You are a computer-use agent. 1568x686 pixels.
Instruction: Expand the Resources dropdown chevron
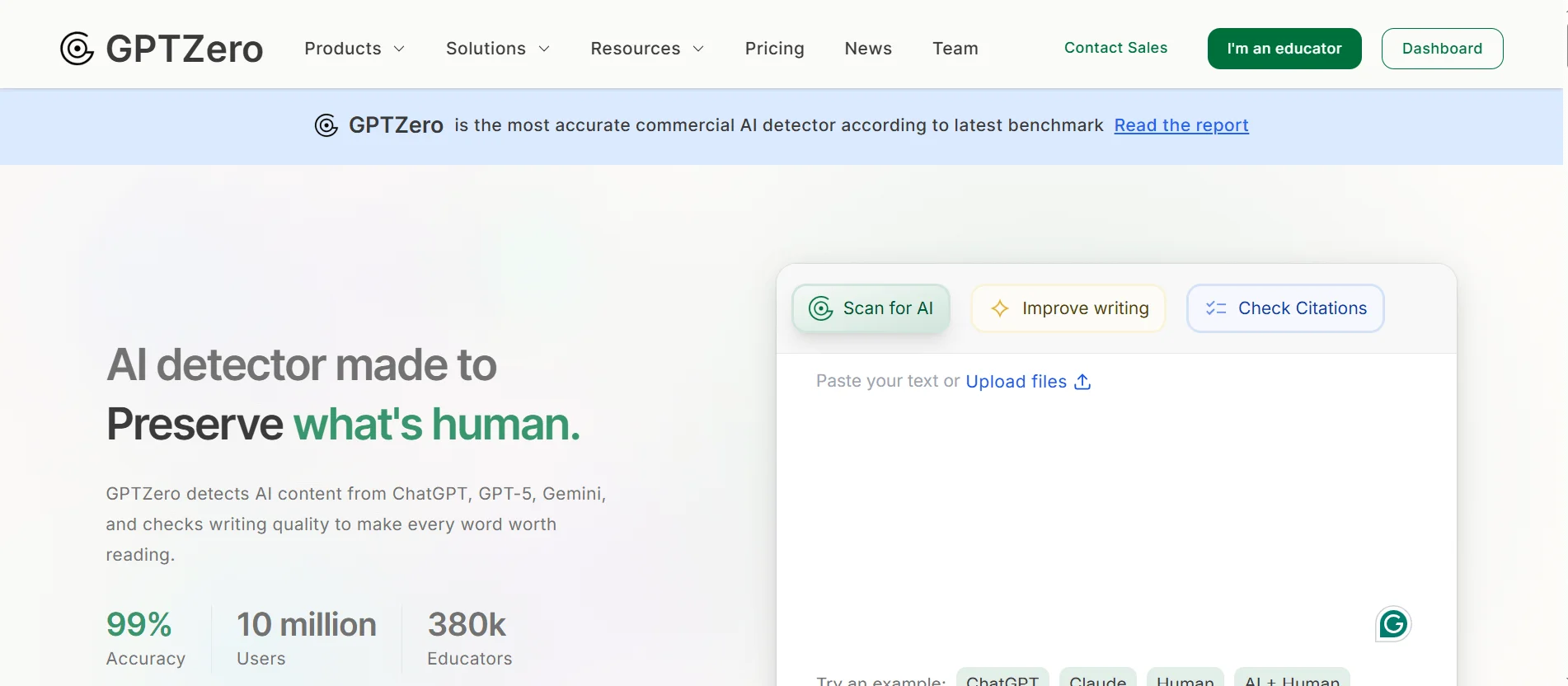coord(698,49)
